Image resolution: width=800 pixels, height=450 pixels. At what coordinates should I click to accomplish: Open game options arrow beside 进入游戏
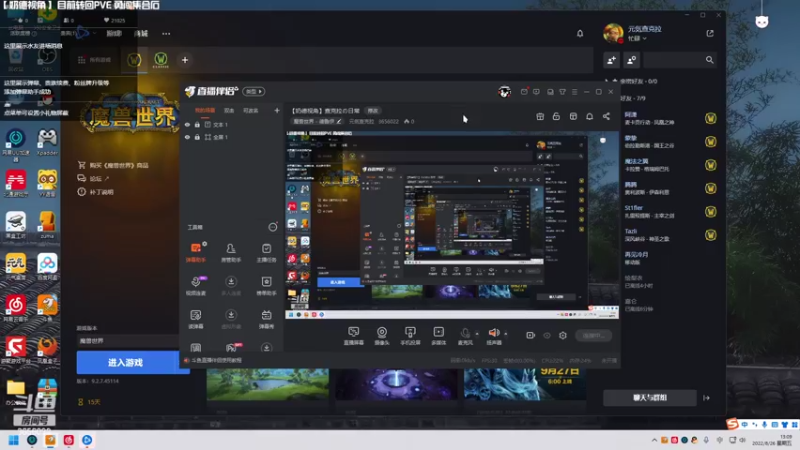click(183, 362)
